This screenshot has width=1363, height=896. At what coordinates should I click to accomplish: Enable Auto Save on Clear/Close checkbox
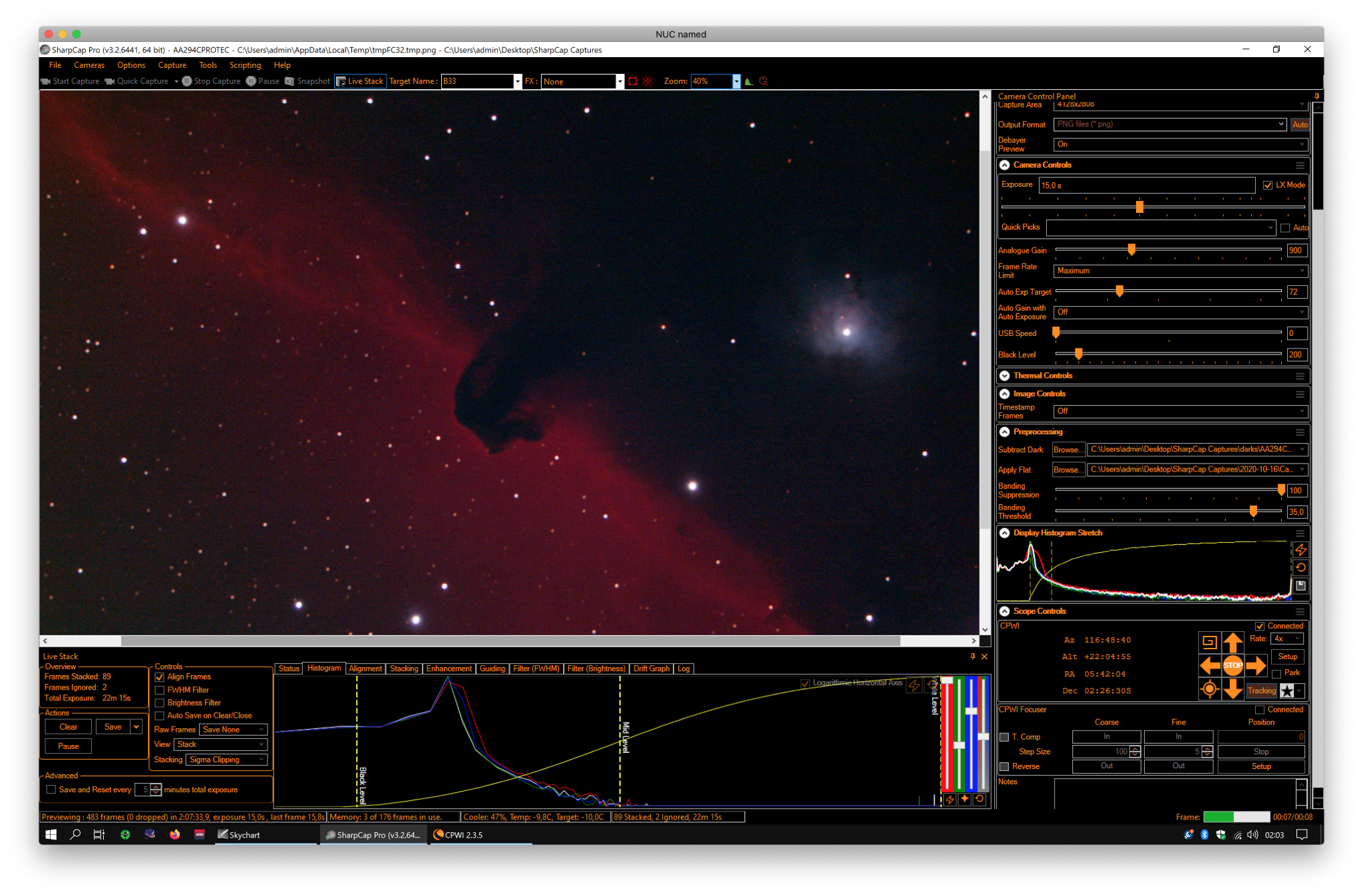tap(160, 716)
